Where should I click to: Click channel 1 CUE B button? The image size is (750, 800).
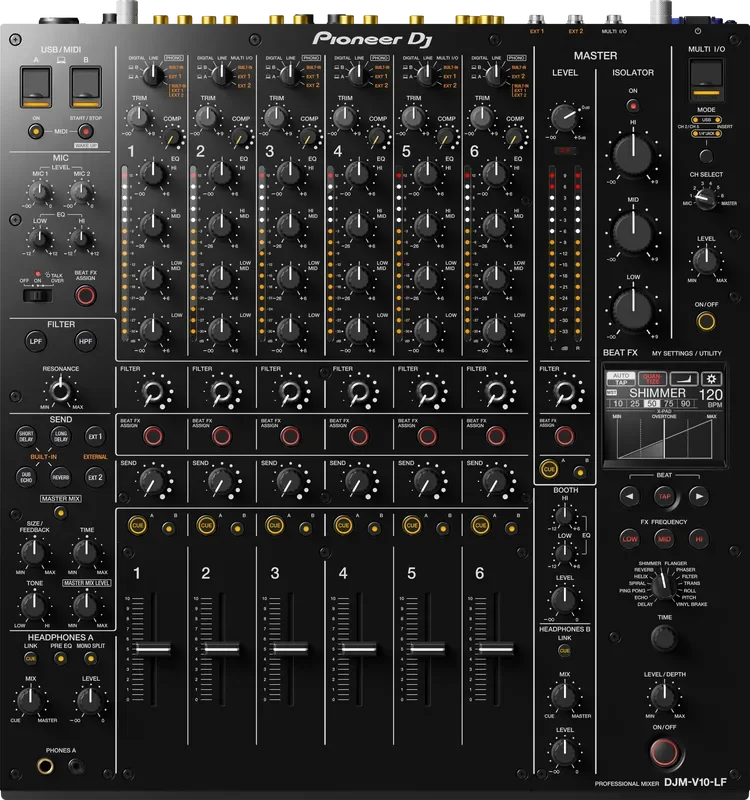tap(169, 528)
